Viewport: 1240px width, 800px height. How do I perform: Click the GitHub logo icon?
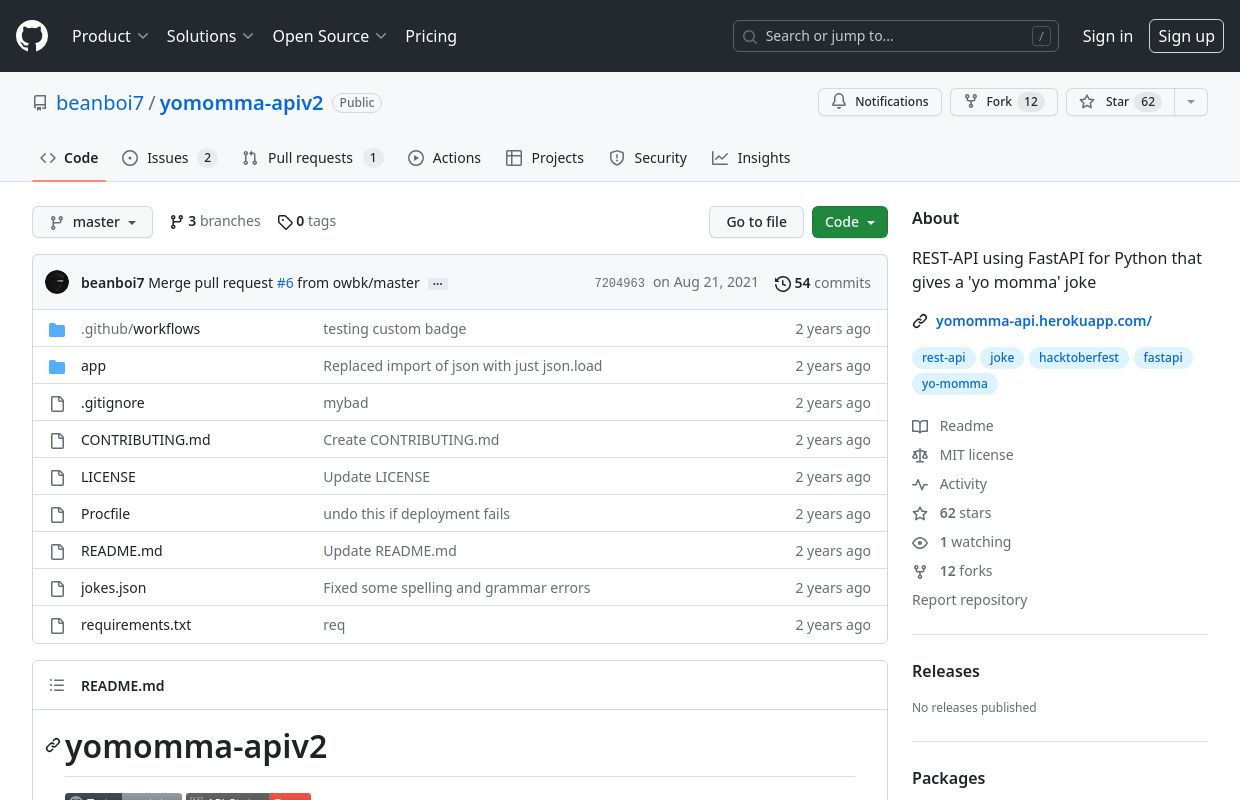tap(32, 36)
